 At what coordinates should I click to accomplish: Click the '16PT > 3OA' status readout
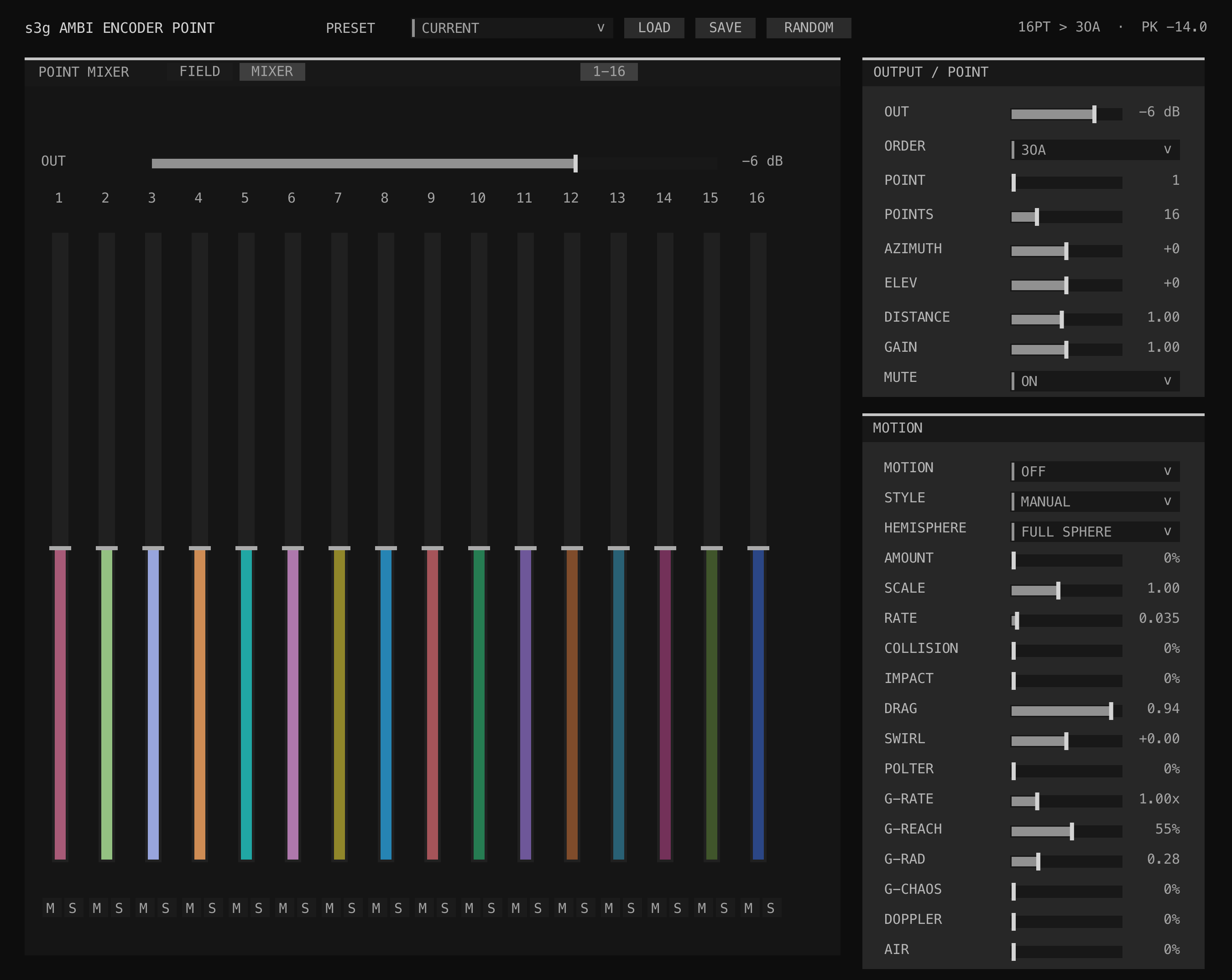(x=1059, y=27)
